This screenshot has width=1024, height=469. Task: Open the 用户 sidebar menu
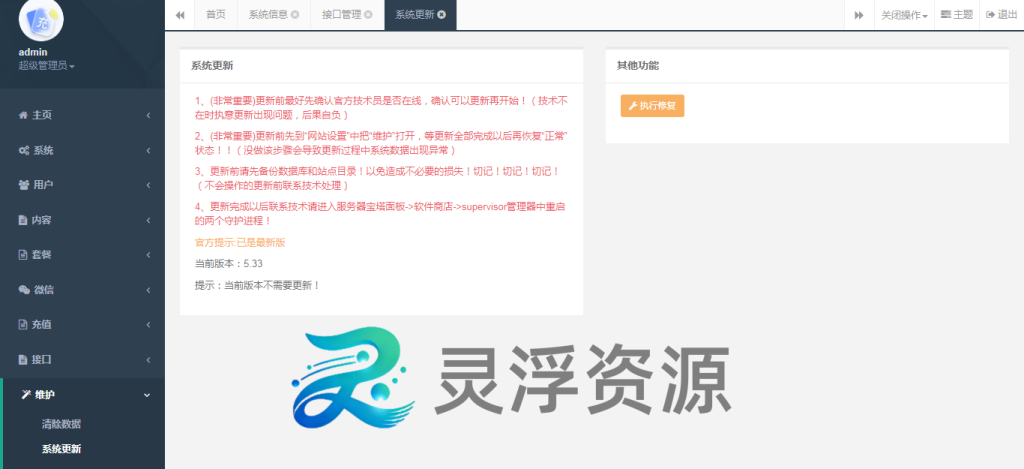[82, 185]
